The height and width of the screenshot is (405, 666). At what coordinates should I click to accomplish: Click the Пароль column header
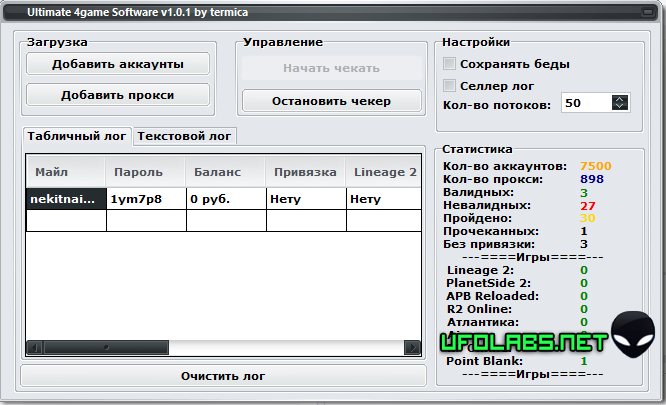click(145, 172)
